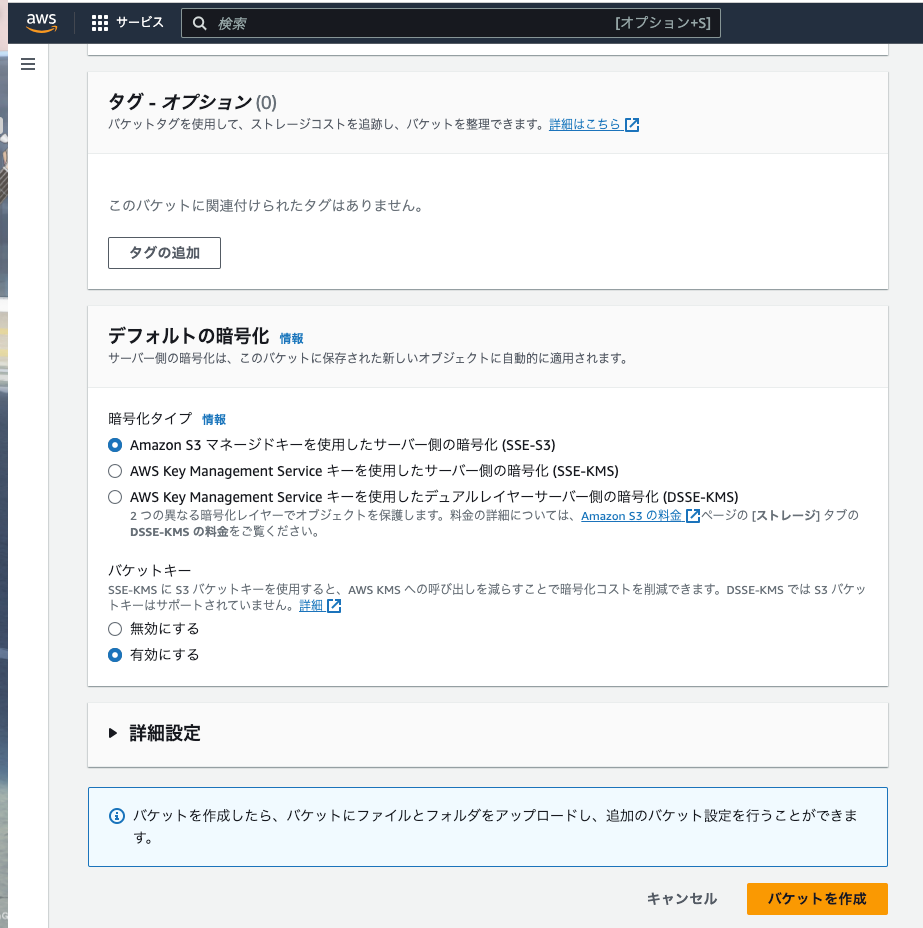
Task: Open the Amazon S3 の料金 link
Action: 631,515
